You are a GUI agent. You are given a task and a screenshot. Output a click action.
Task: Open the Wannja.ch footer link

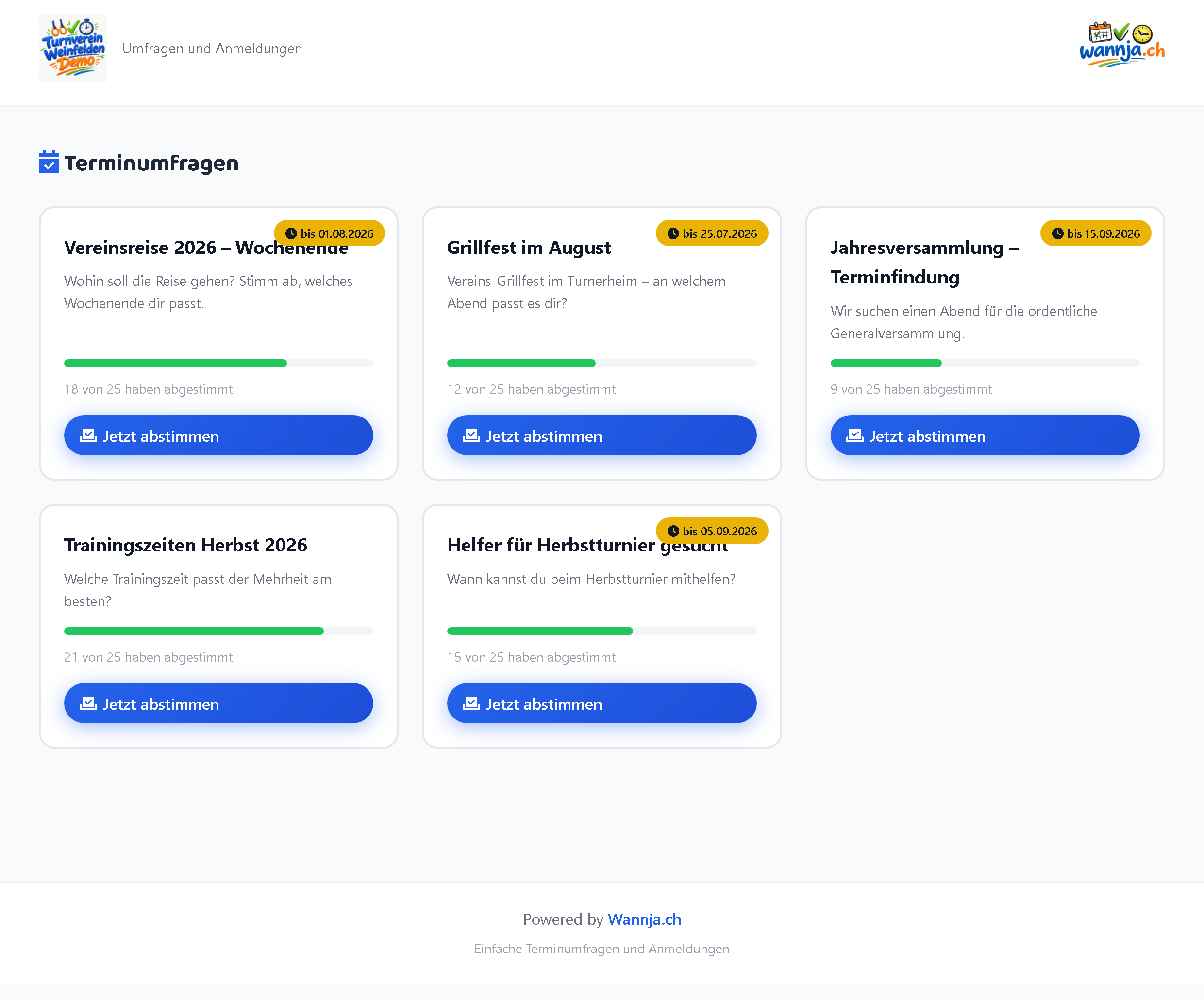pos(644,919)
